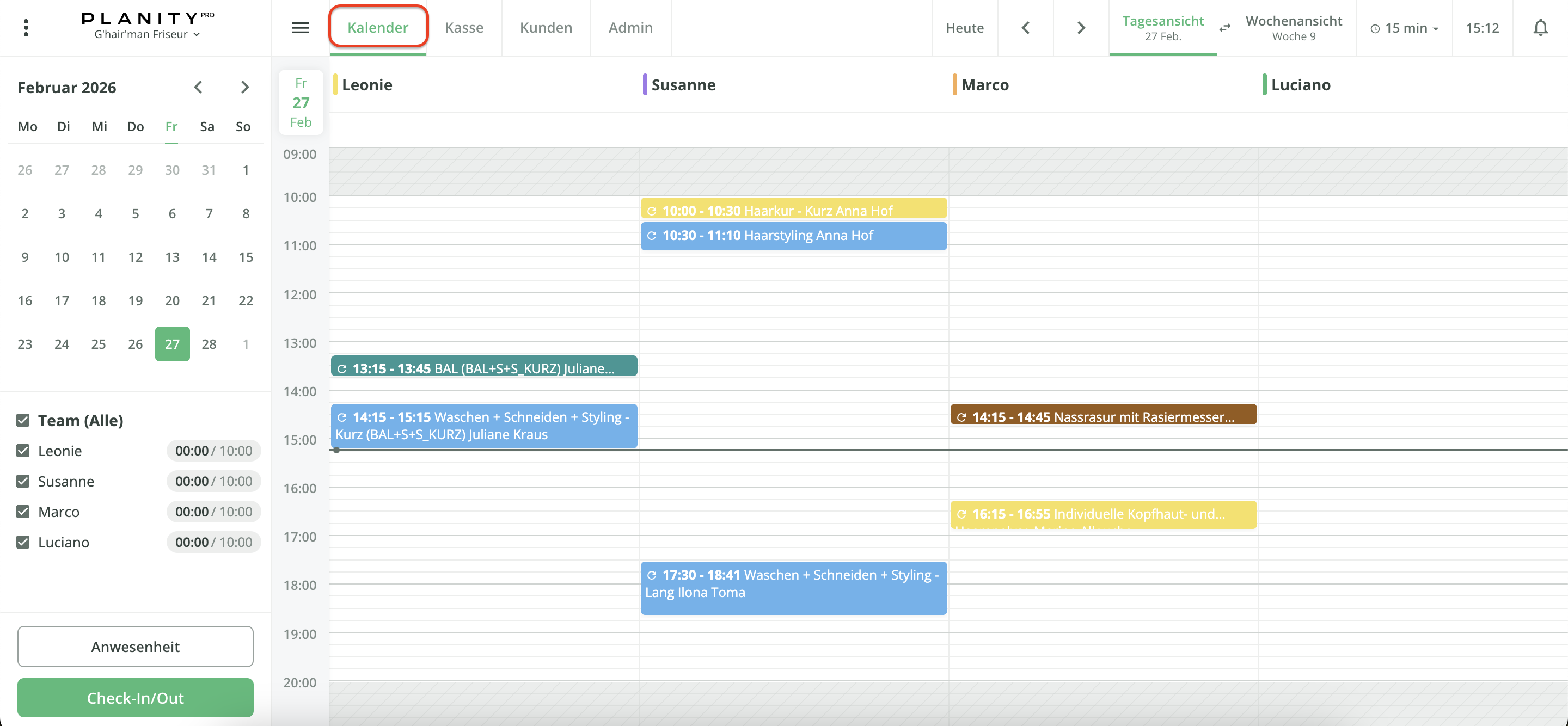The image size is (1568, 726).
Task: Open the hamburger menu icon
Action: 300,28
